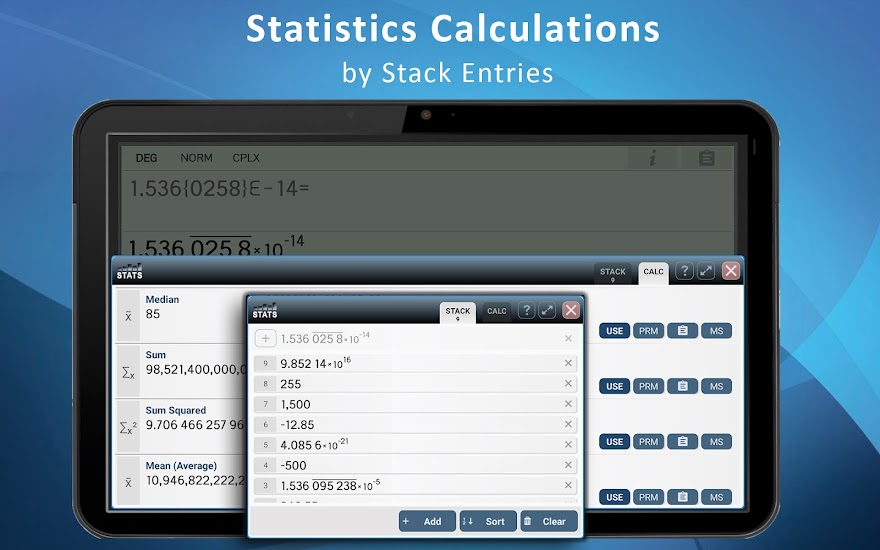Select stack row 6 value -12.85
880x550 pixels.
coord(415,424)
